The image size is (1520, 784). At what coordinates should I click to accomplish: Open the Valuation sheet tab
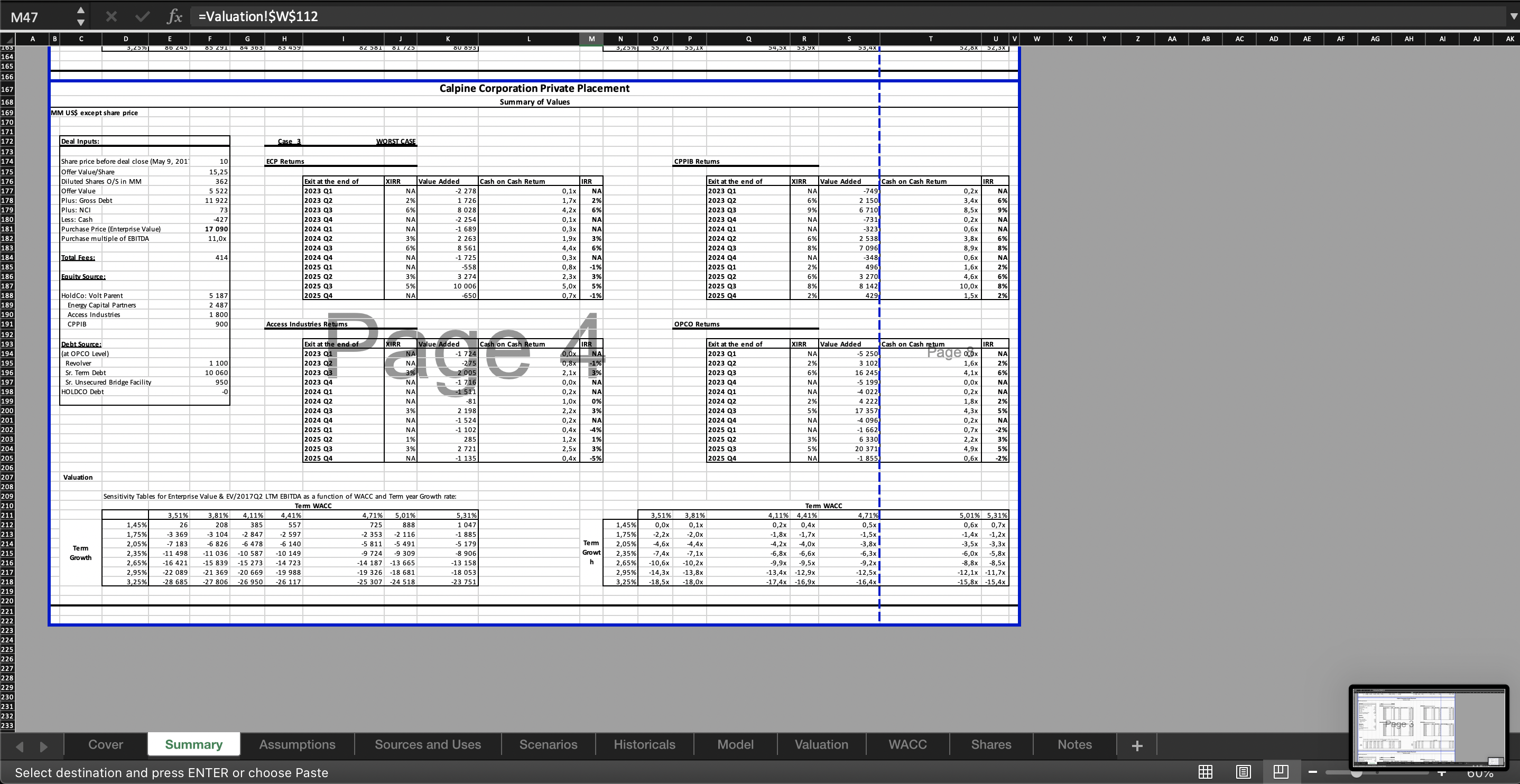[821, 744]
